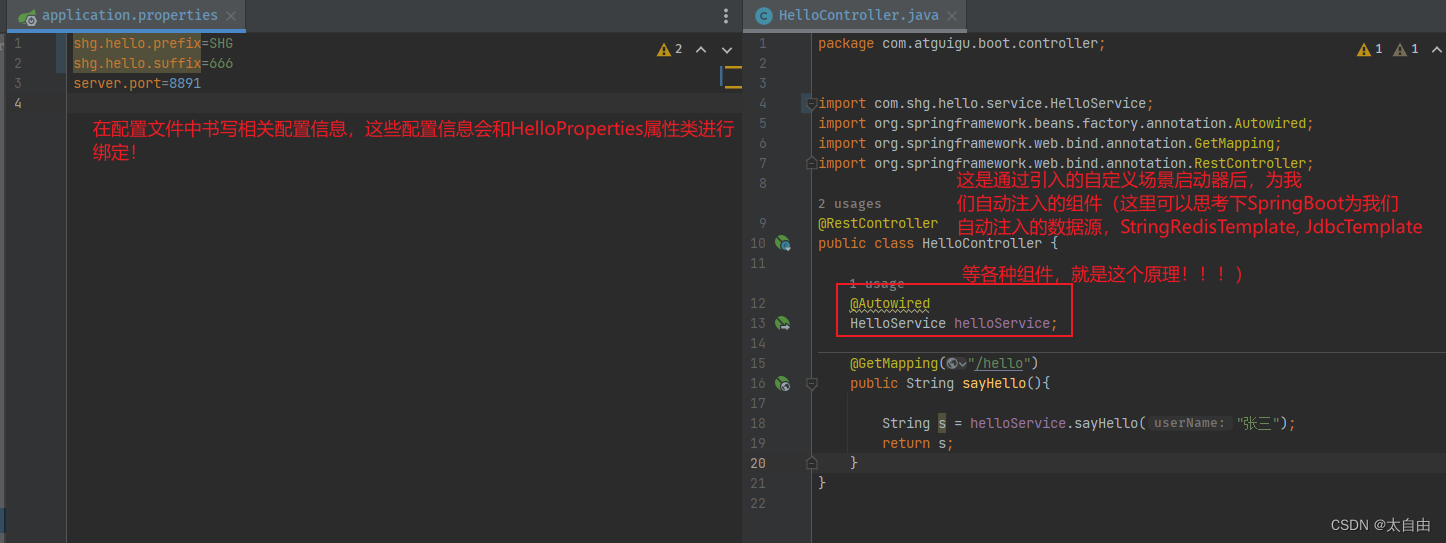Viewport: 1446px width, 543px height.
Task: Click the fold end marker beside sayHello's closing brace
Action: click(812, 463)
